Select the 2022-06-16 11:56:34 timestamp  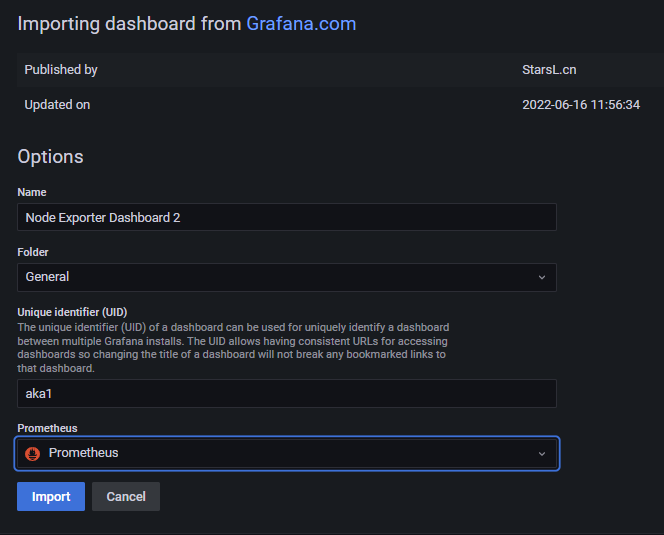tap(581, 105)
